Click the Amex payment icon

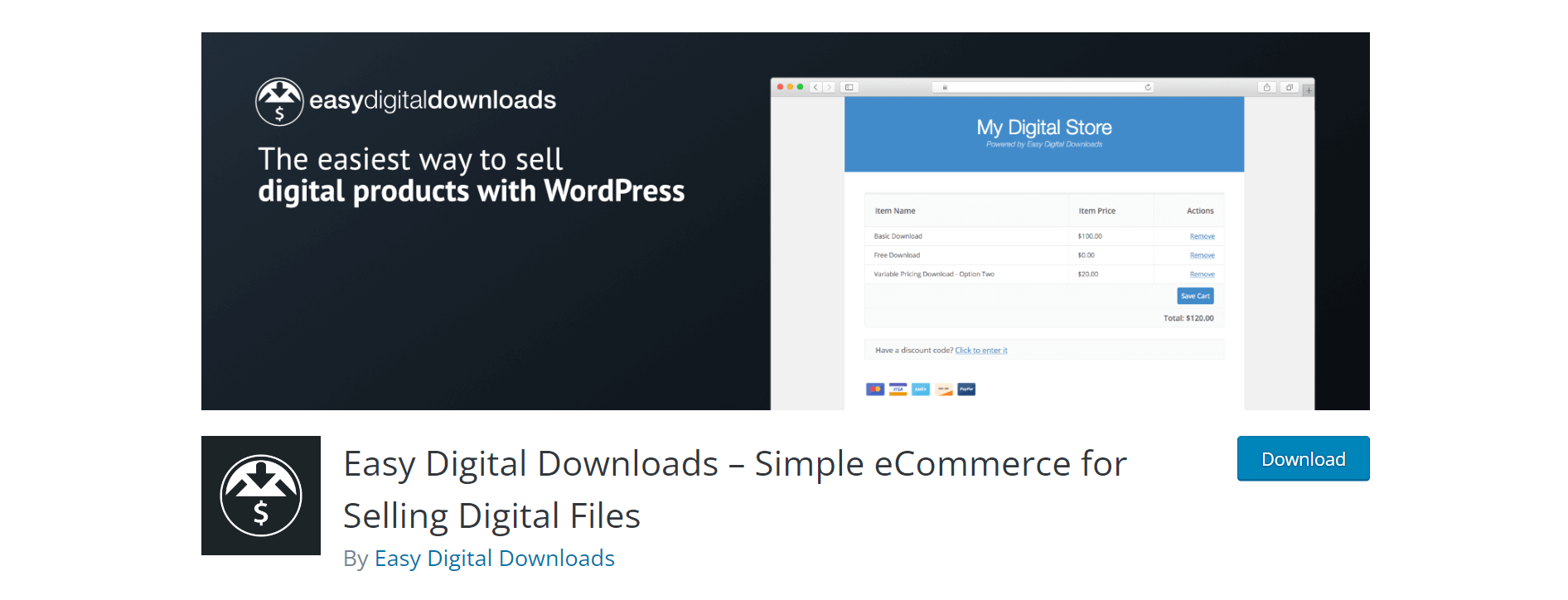click(921, 390)
